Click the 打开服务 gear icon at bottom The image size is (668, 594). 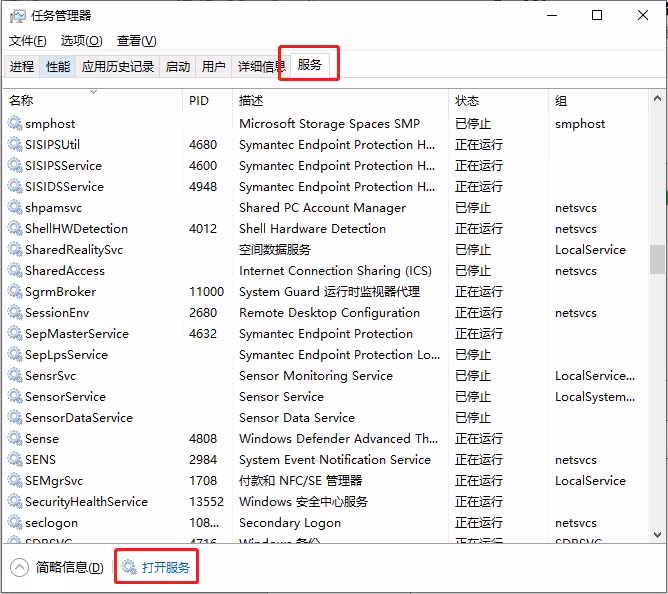(x=128, y=568)
